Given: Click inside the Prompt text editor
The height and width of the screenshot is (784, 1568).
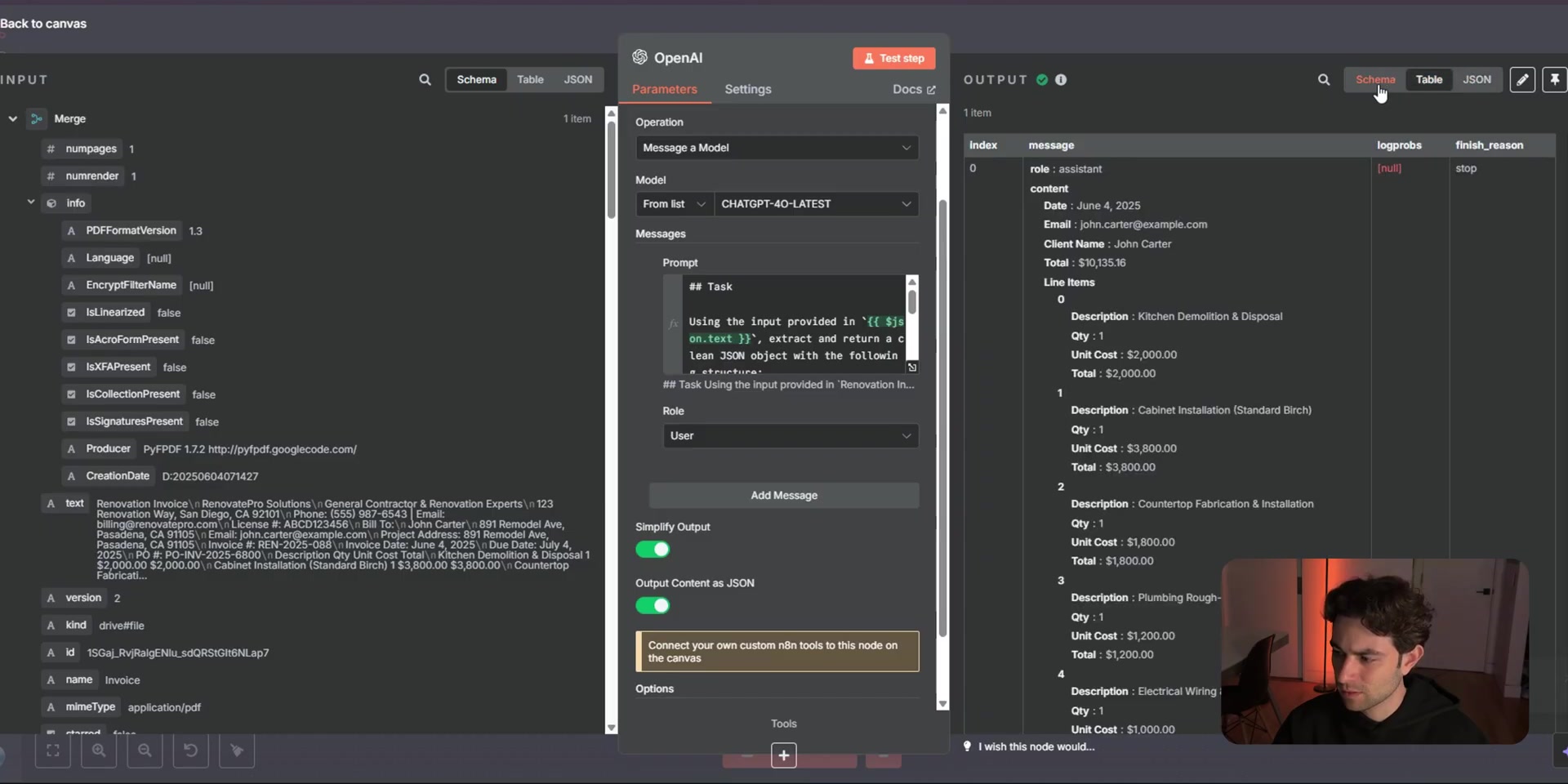Looking at the screenshot, I should point(794,324).
